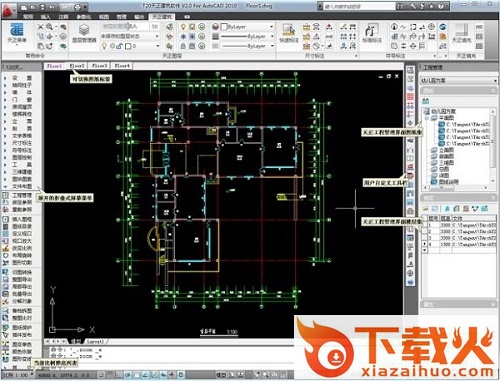Click the 旧图转换 convert old drawing icon
Screen dimensions: 500x381
pos(5,272)
